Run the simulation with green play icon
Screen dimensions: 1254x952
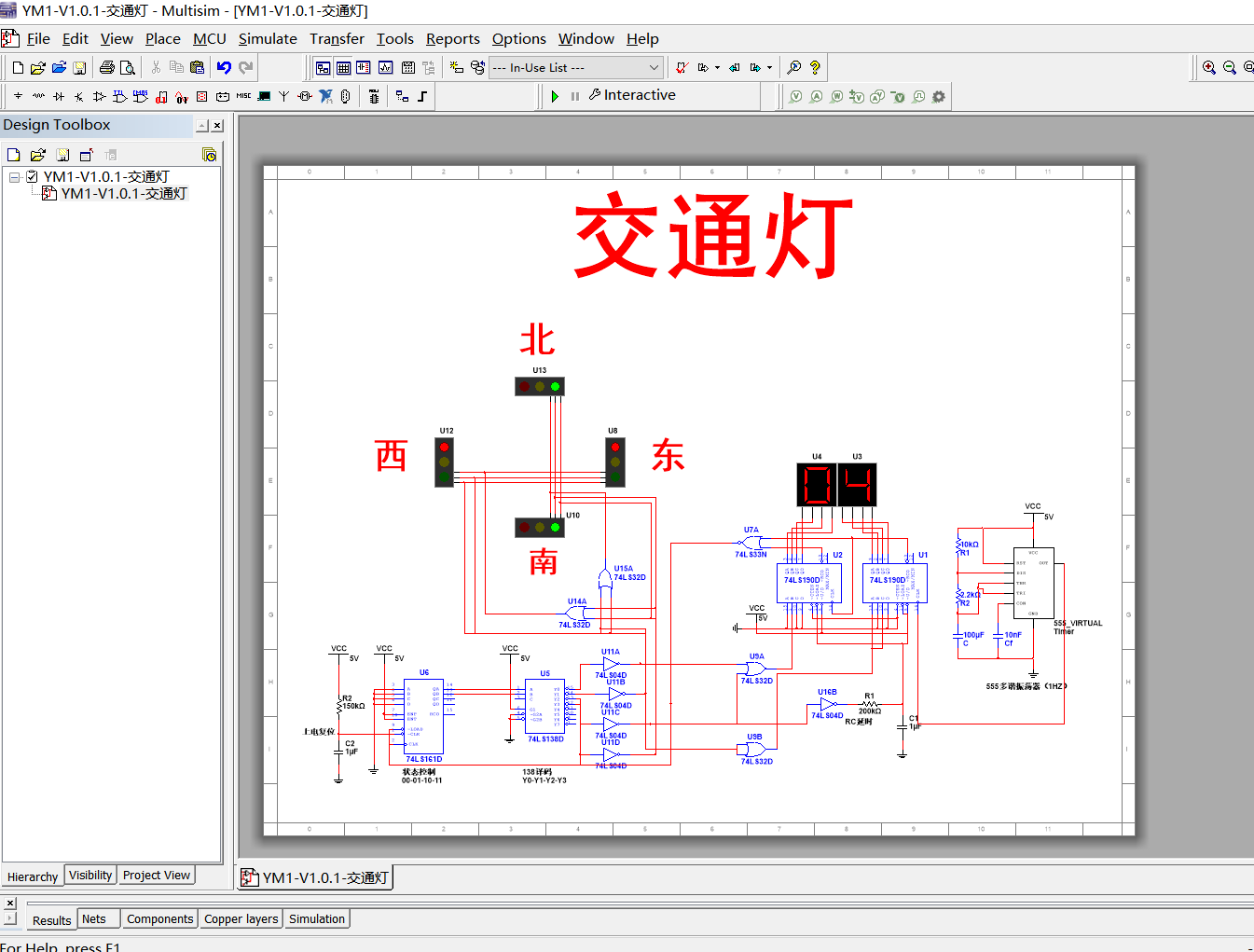(554, 95)
